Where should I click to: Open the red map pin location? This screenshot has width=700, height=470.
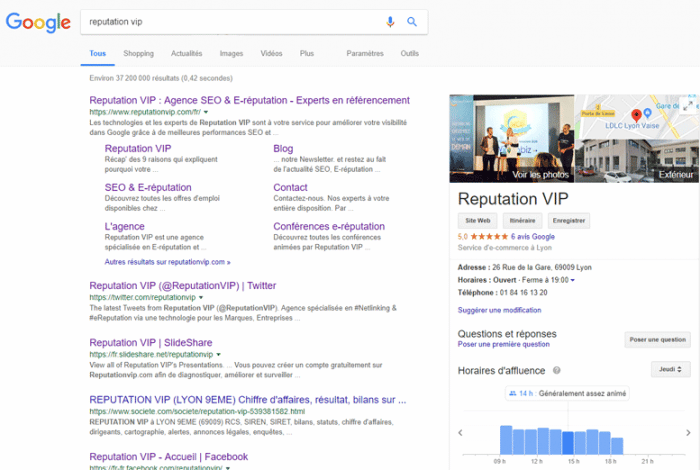tap(636, 115)
